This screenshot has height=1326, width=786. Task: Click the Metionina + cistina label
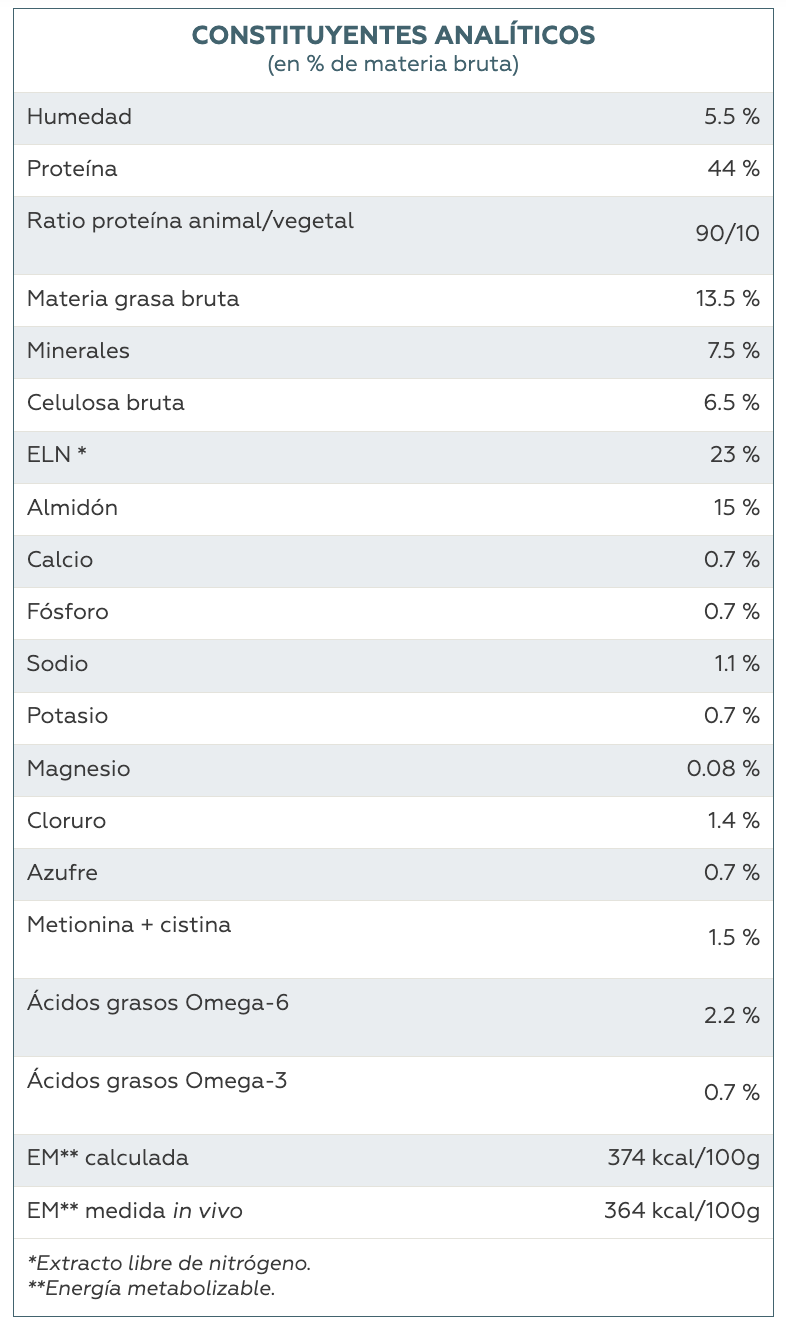pos(129,925)
